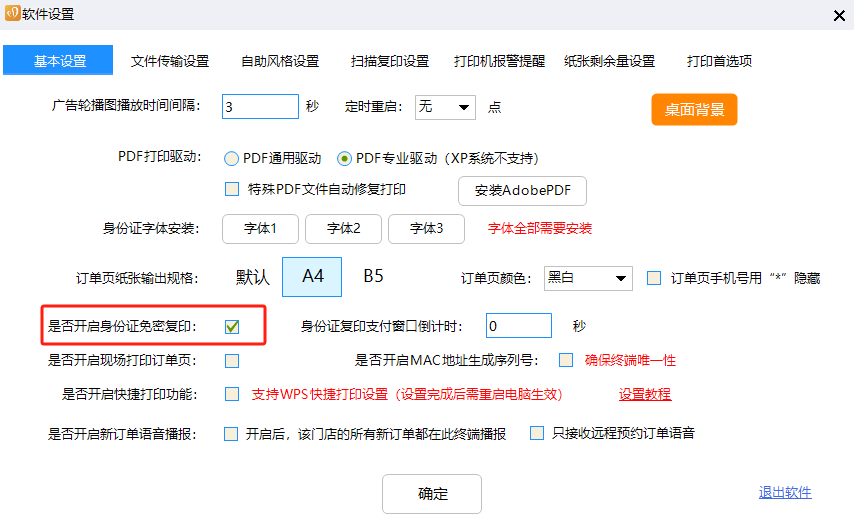Viewport: 854px width, 522px height.
Task: Switch to the 文件传输设置 tab
Action: 170,61
